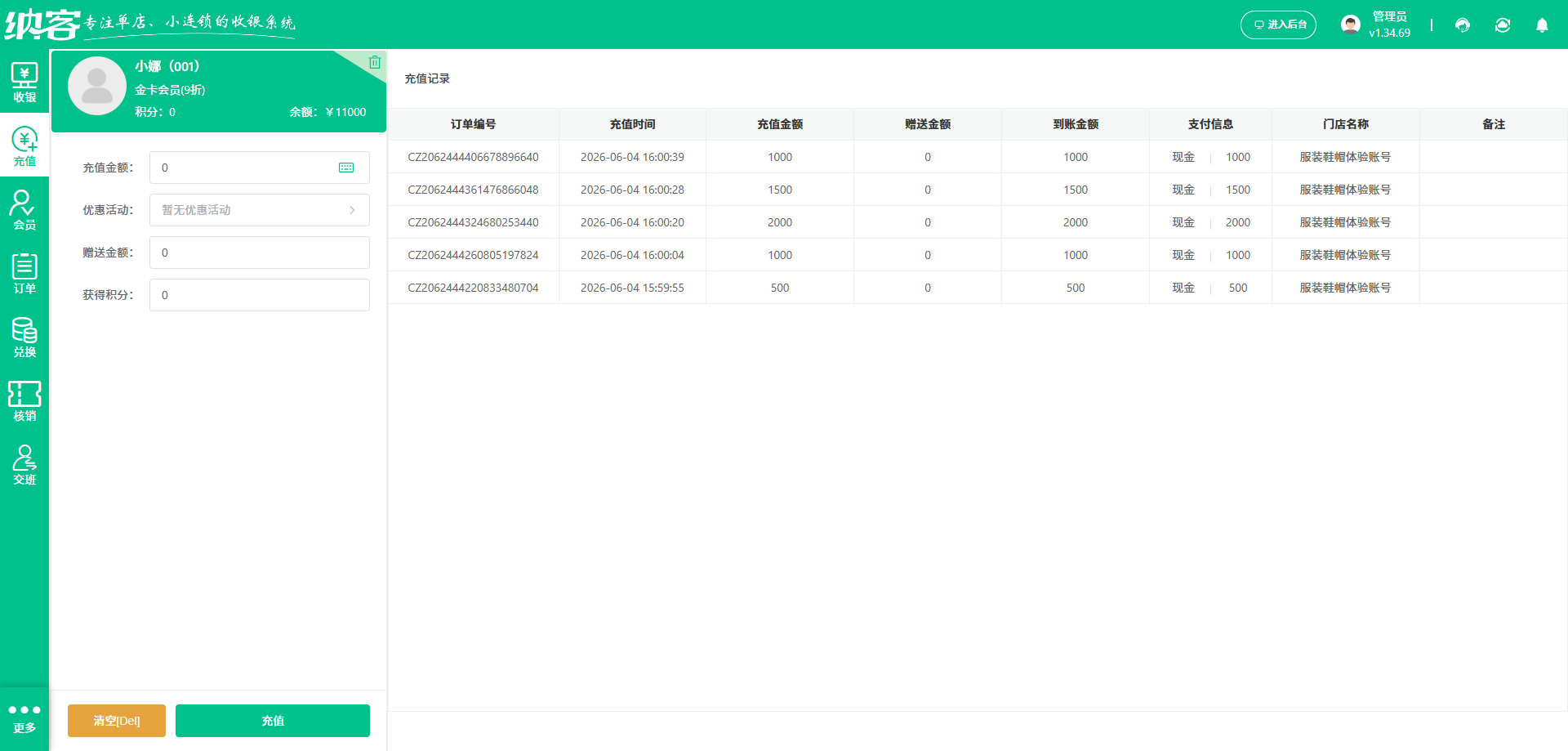Screen dimensions: 1568x751
Task: Click member avatar of 小娜
Action: click(x=97, y=86)
